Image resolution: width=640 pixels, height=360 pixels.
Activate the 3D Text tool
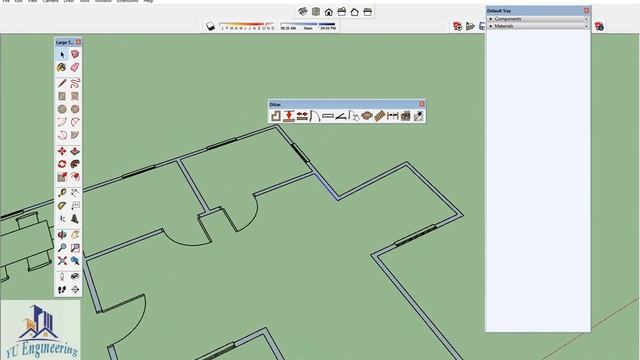(x=75, y=219)
